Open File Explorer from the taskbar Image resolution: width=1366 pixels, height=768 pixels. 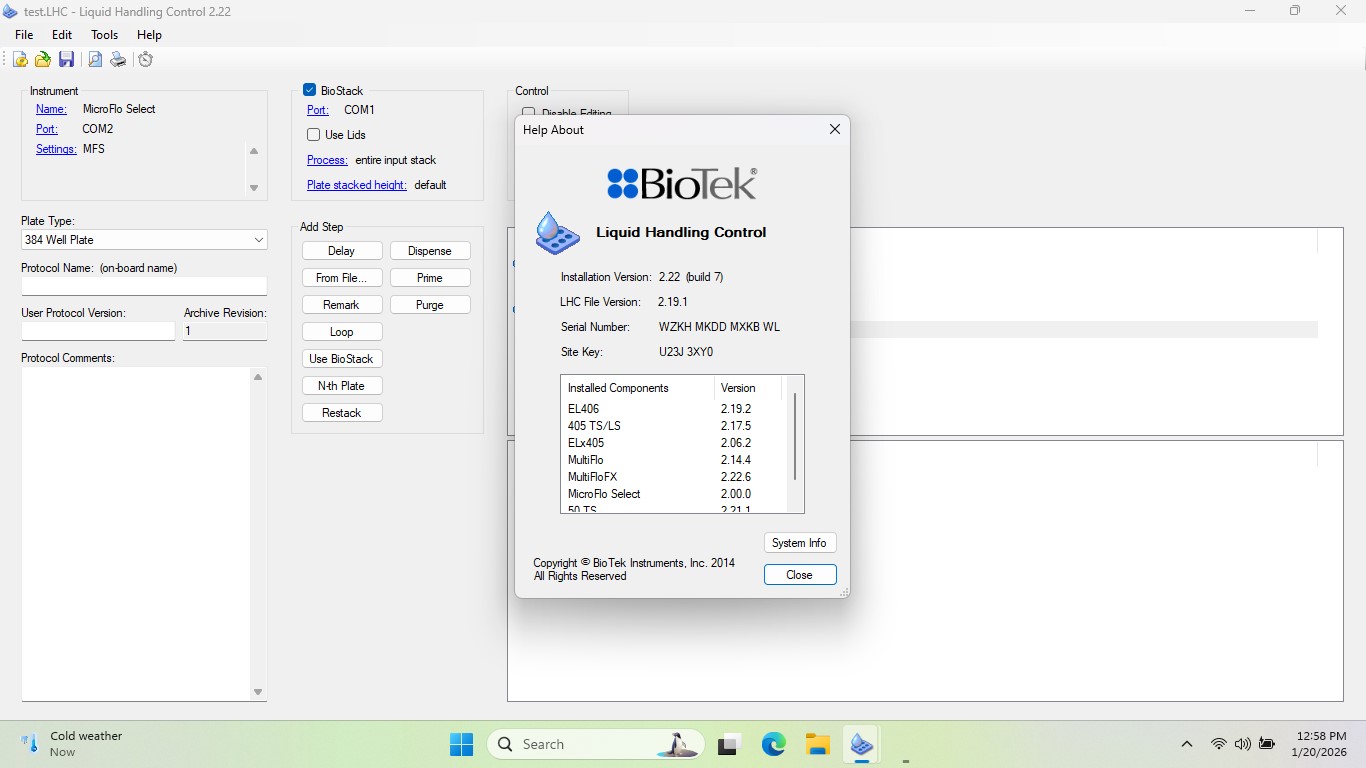[817, 744]
